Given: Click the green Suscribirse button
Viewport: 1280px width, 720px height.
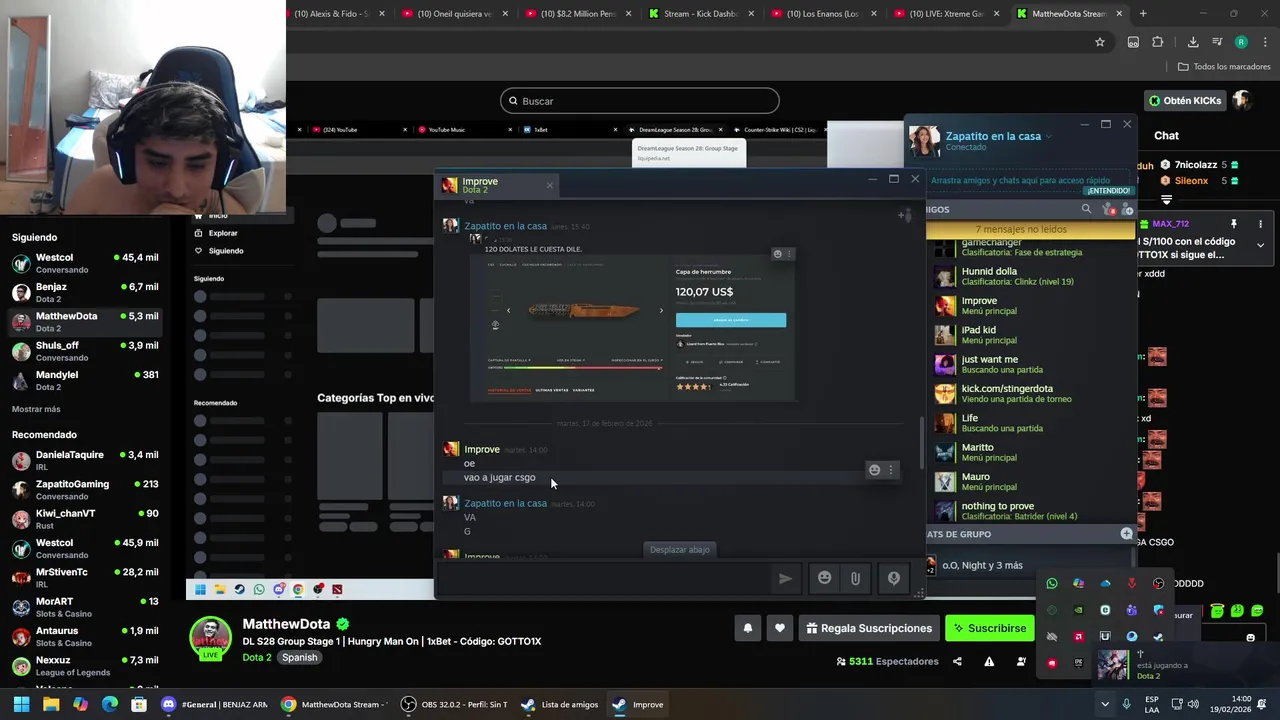Looking at the screenshot, I should coord(990,628).
